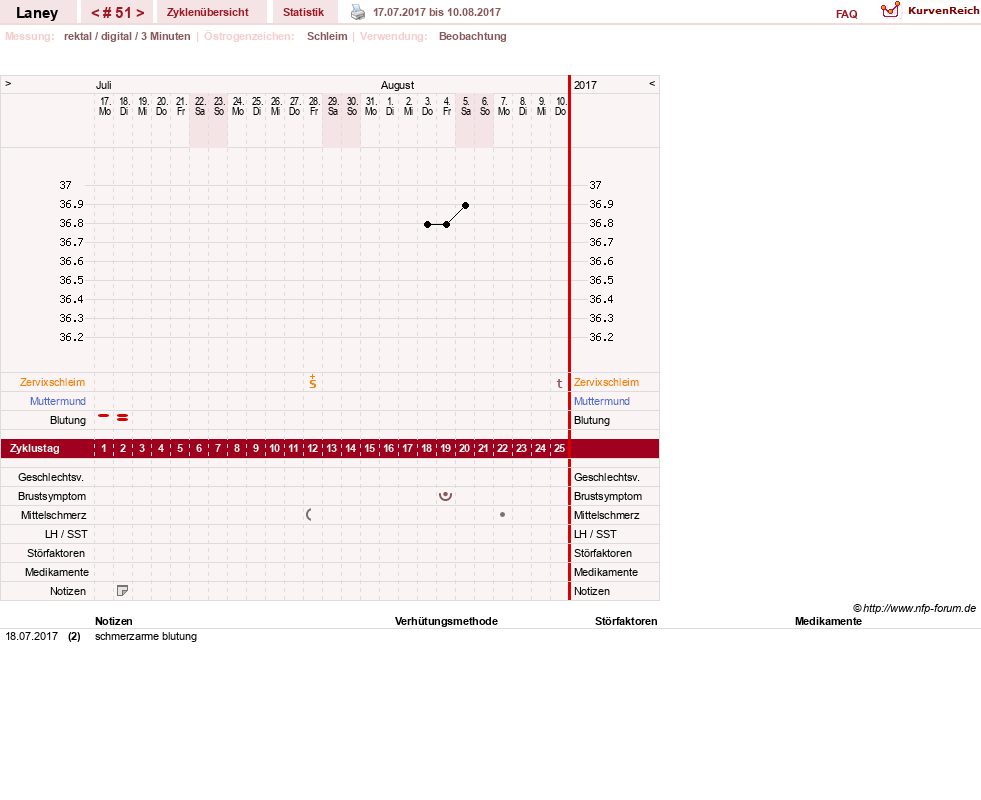The width and height of the screenshot is (981, 800).
Task: Click the single bleeding mark on cycle day 1
Action: click(x=104, y=415)
